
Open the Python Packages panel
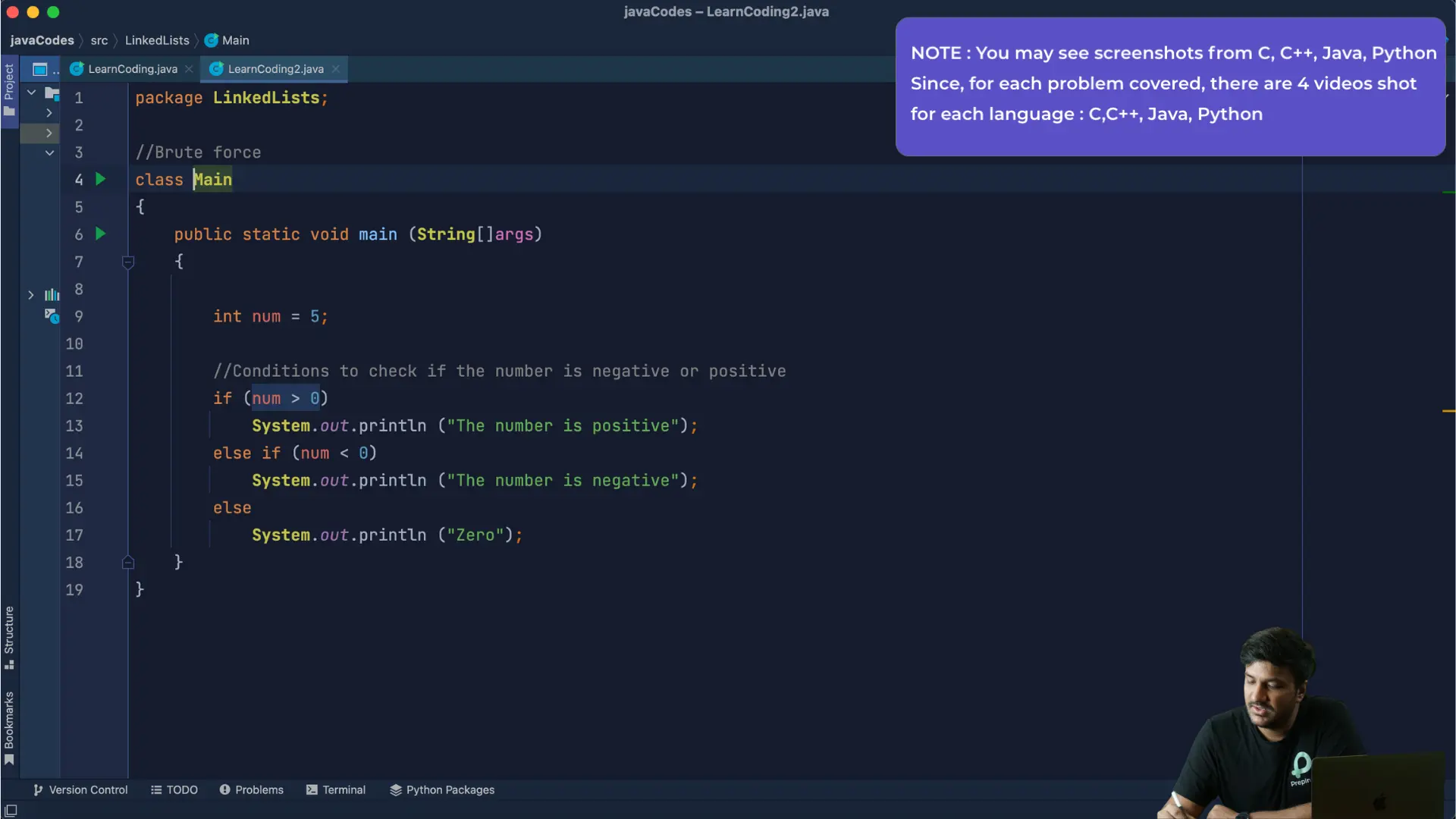tap(442, 790)
